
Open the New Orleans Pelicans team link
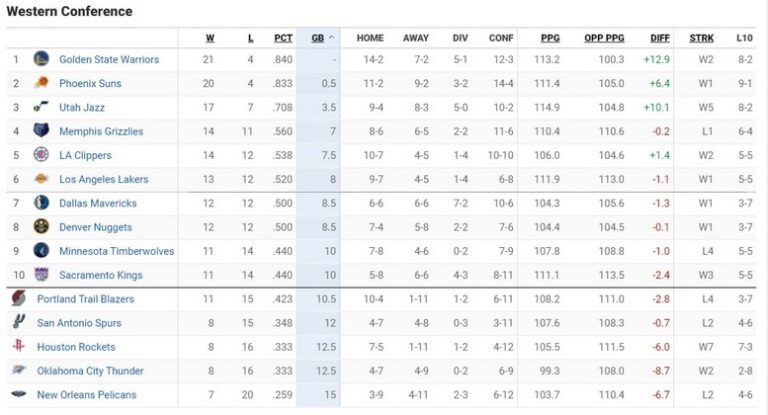(86, 395)
